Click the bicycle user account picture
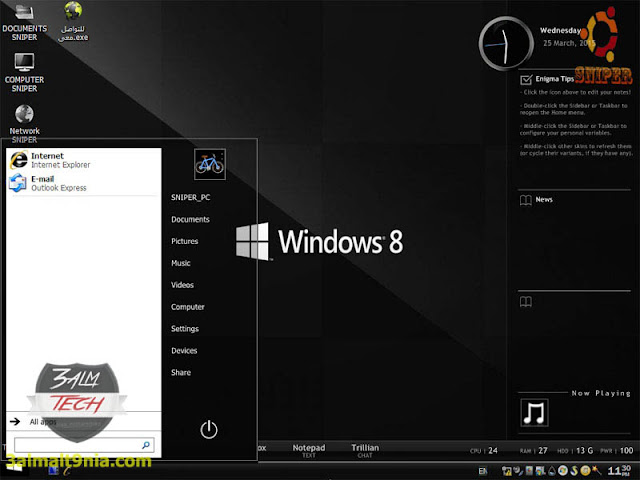The image size is (640, 480). click(209, 164)
